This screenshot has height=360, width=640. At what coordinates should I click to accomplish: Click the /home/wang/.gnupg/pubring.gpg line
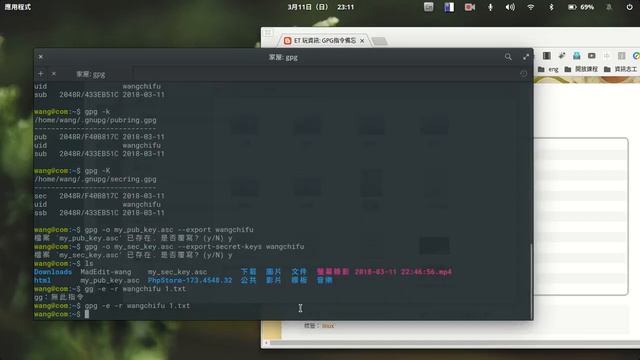tap(95, 120)
